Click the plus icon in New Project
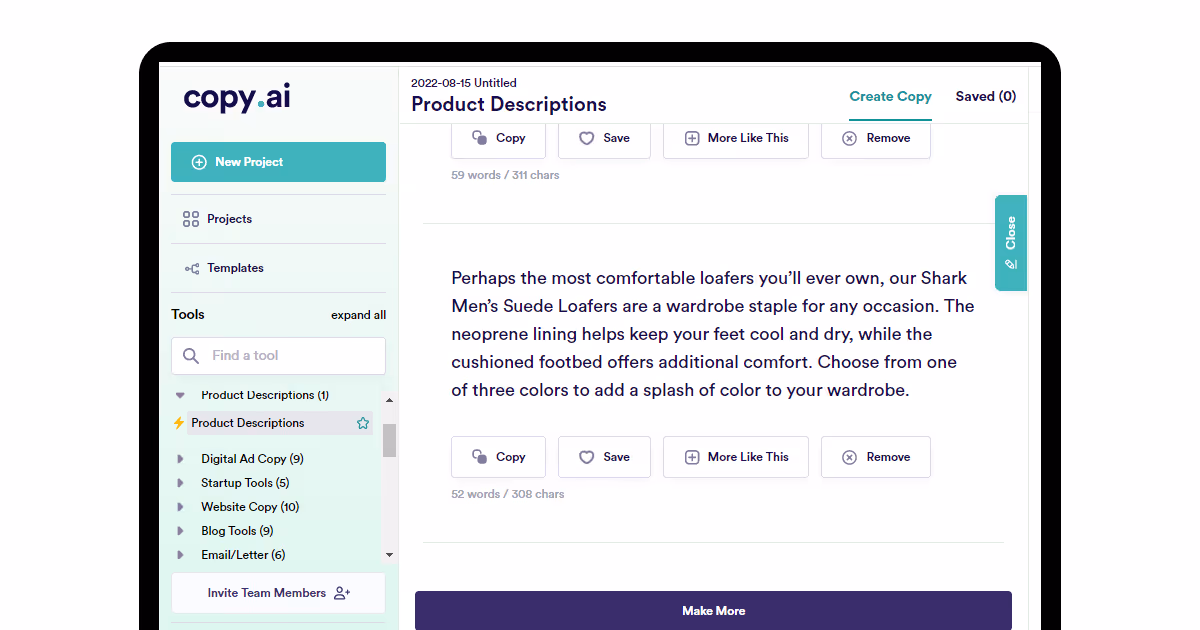Viewport: 1200px width, 630px height. pyautogui.click(x=198, y=162)
